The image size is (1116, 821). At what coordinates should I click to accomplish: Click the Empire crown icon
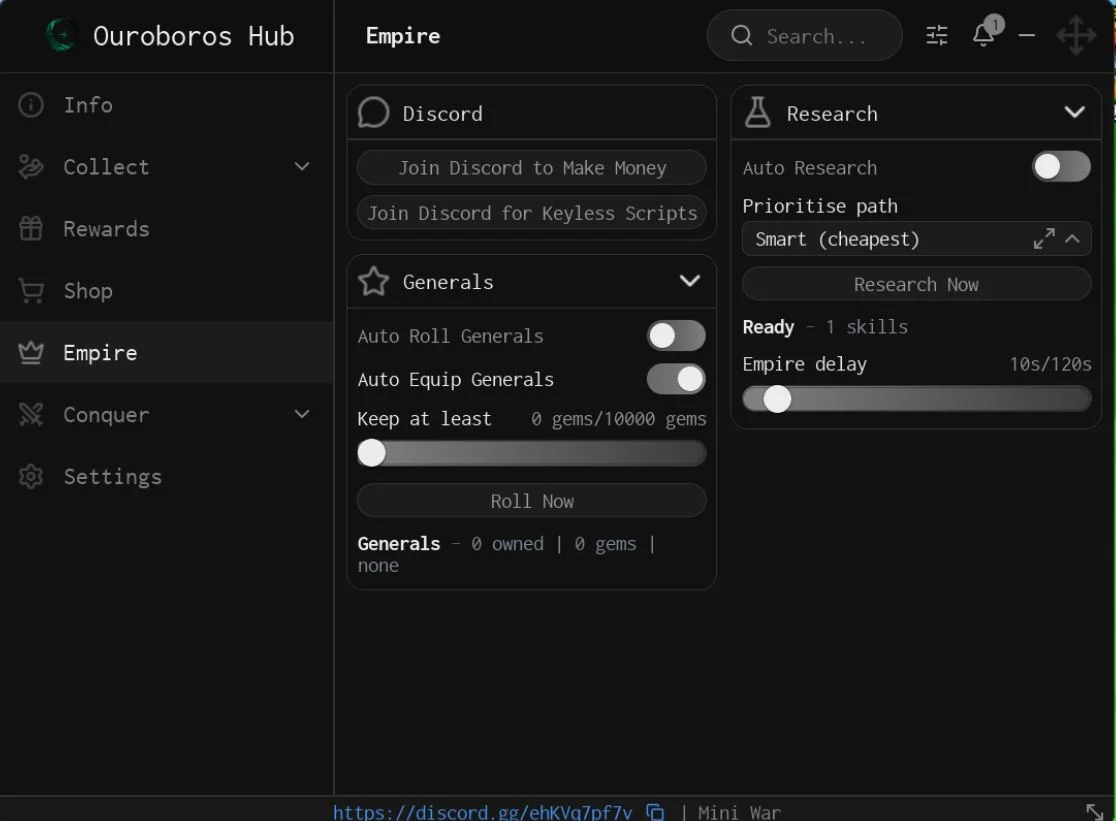pyautogui.click(x=31, y=352)
